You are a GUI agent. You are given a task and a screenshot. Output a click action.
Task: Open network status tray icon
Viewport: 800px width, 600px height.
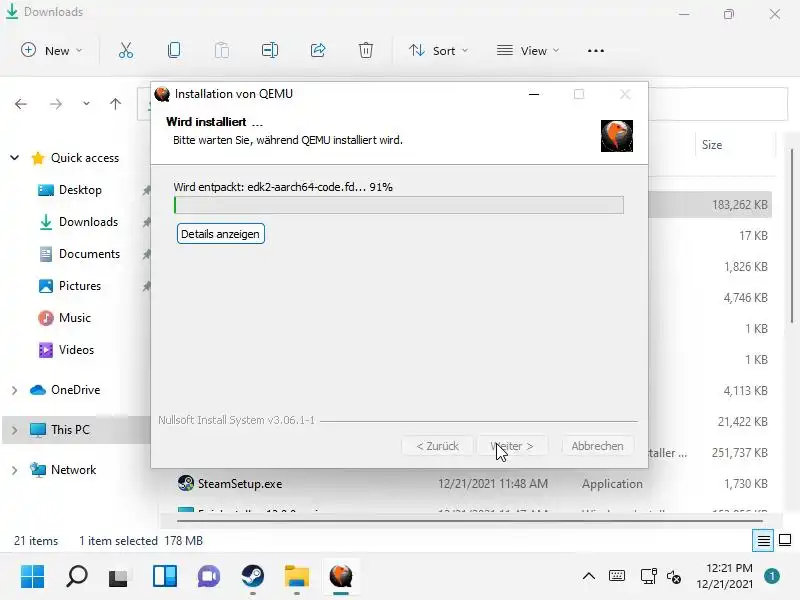tap(648, 577)
